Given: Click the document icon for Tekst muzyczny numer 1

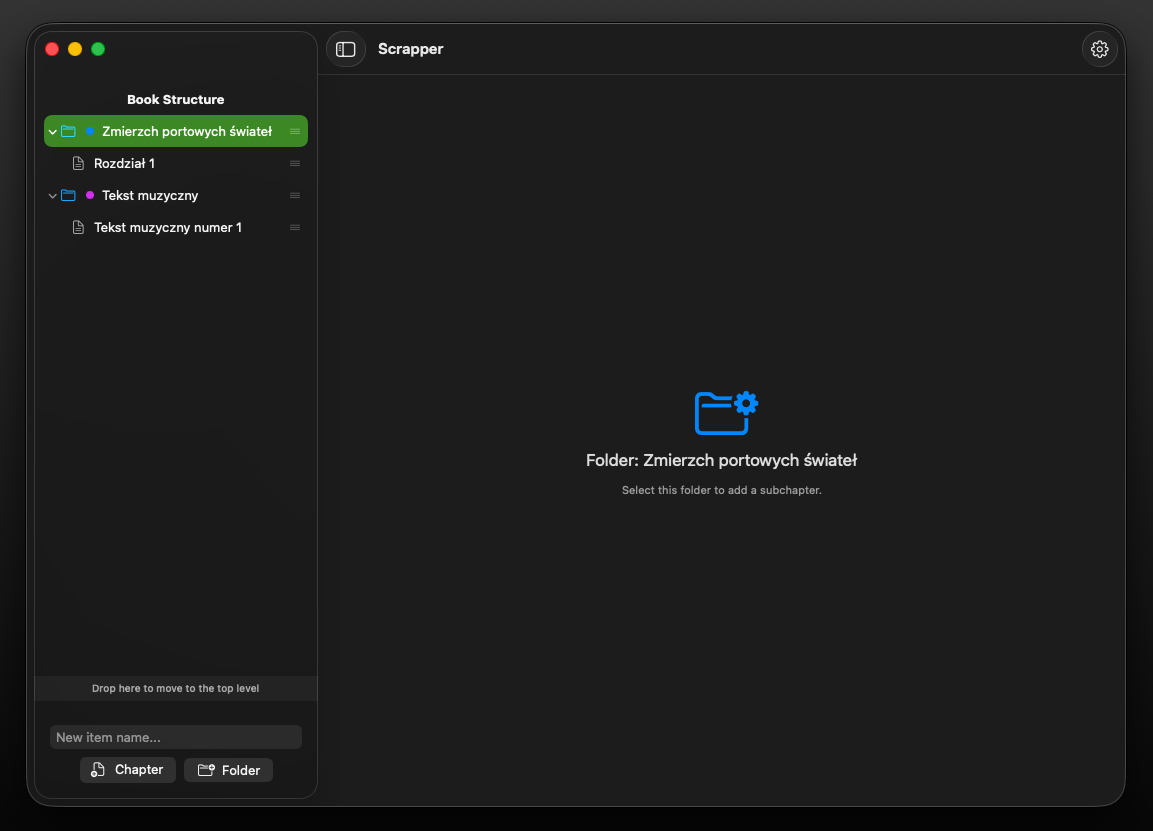Looking at the screenshot, I should tap(78, 227).
